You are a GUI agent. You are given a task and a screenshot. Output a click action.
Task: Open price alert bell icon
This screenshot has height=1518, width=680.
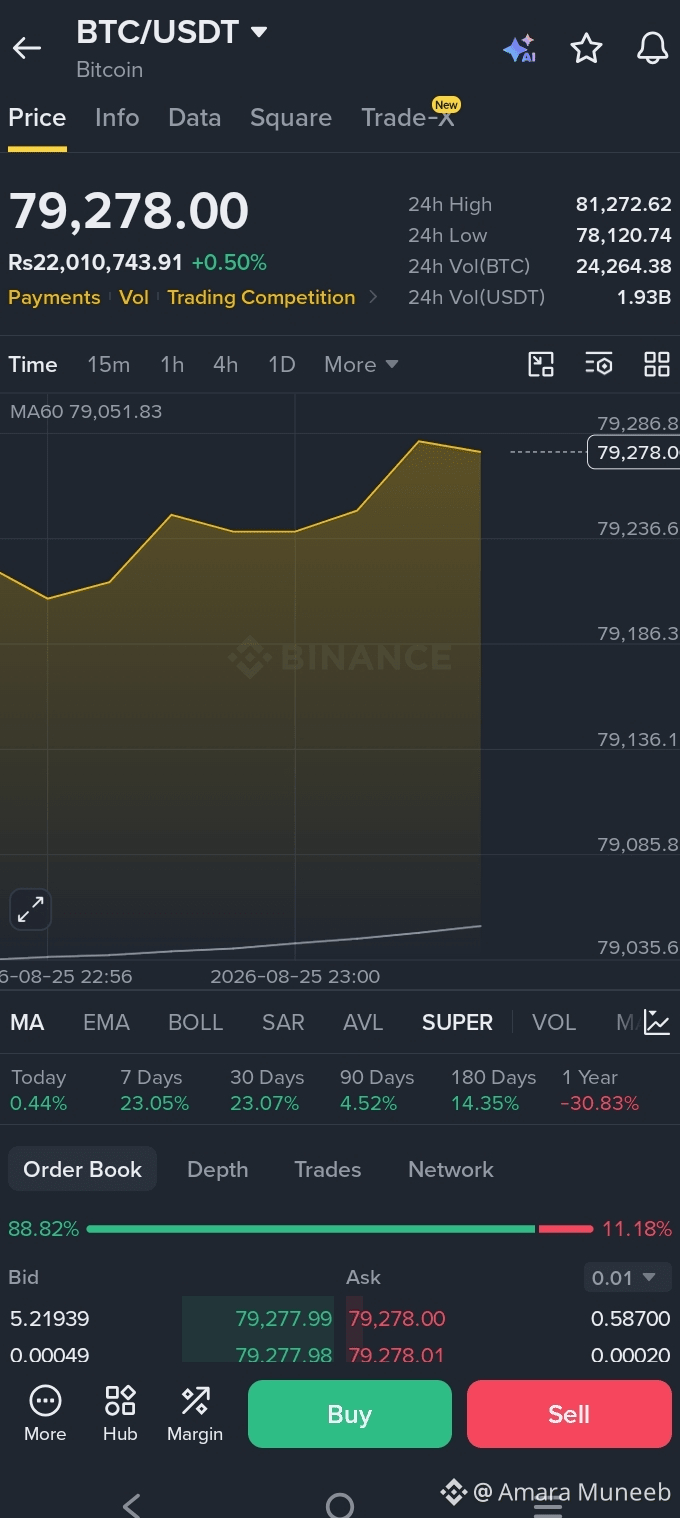652,49
